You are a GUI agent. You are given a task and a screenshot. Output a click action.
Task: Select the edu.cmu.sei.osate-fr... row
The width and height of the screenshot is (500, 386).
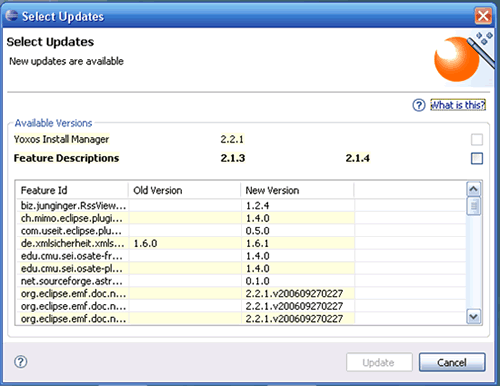point(240,256)
